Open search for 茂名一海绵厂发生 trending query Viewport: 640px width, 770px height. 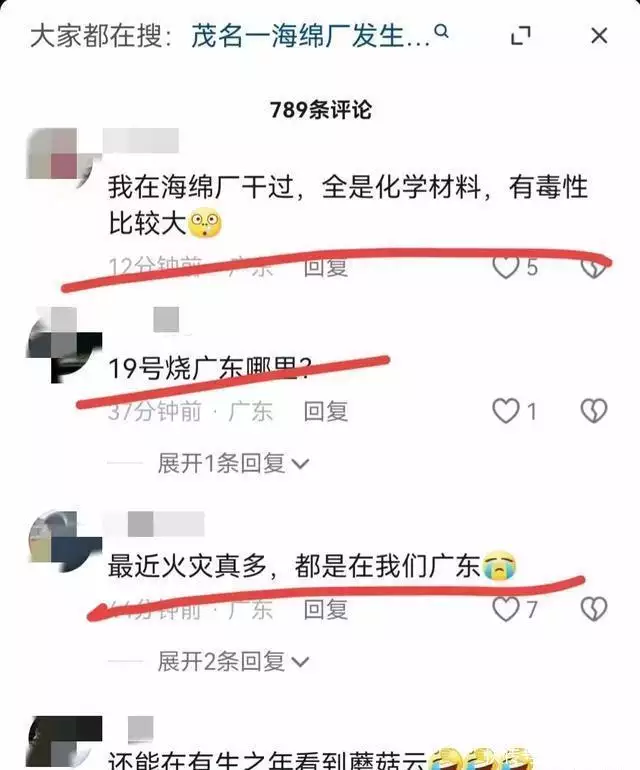point(310,36)
